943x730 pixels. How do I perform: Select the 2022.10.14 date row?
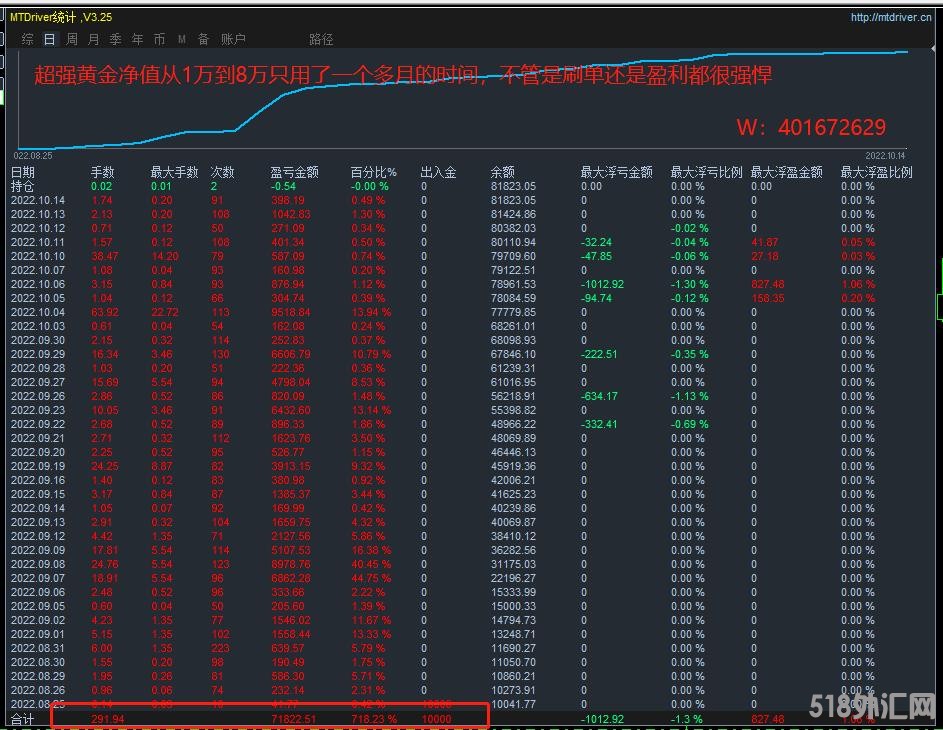pyautogui.click(x=38, y=200)
